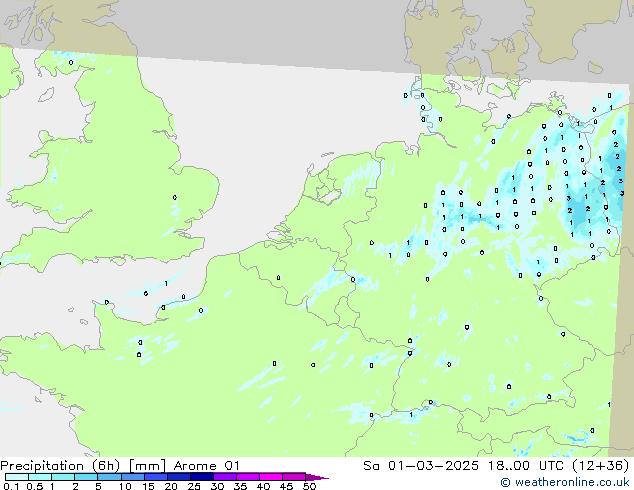This screenshot has width=634, height=490.
Task: Click the legend swatch between 1 and 2
Action: (63, 477)
